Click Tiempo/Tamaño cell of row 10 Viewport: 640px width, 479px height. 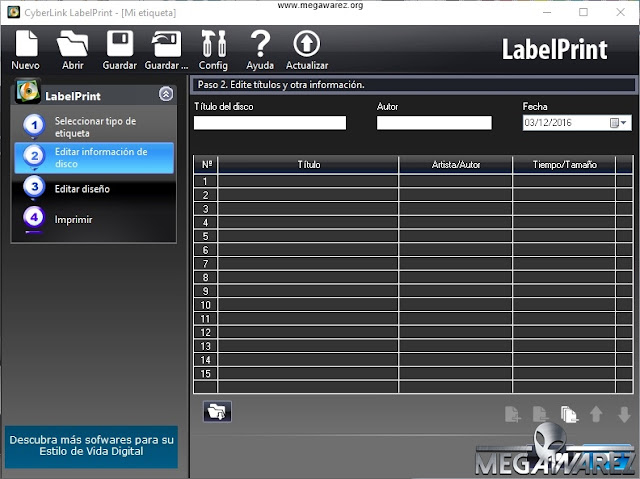point(564,305)
